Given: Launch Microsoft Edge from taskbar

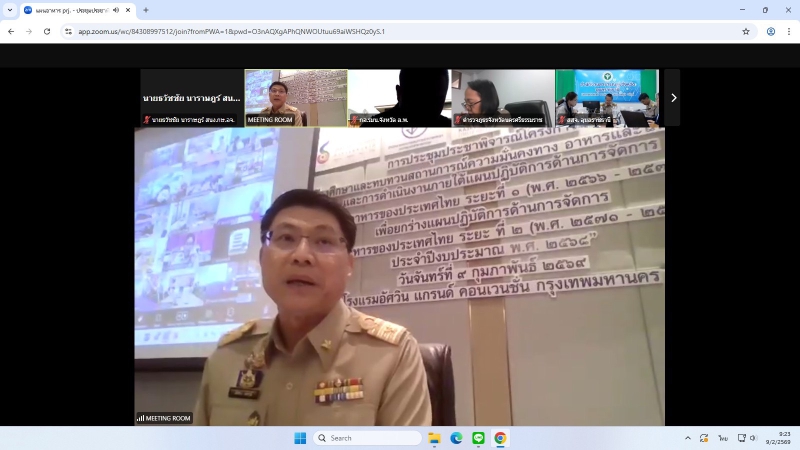Looking at the screenshot, I should pyautogui.click(x=456, y=438).
